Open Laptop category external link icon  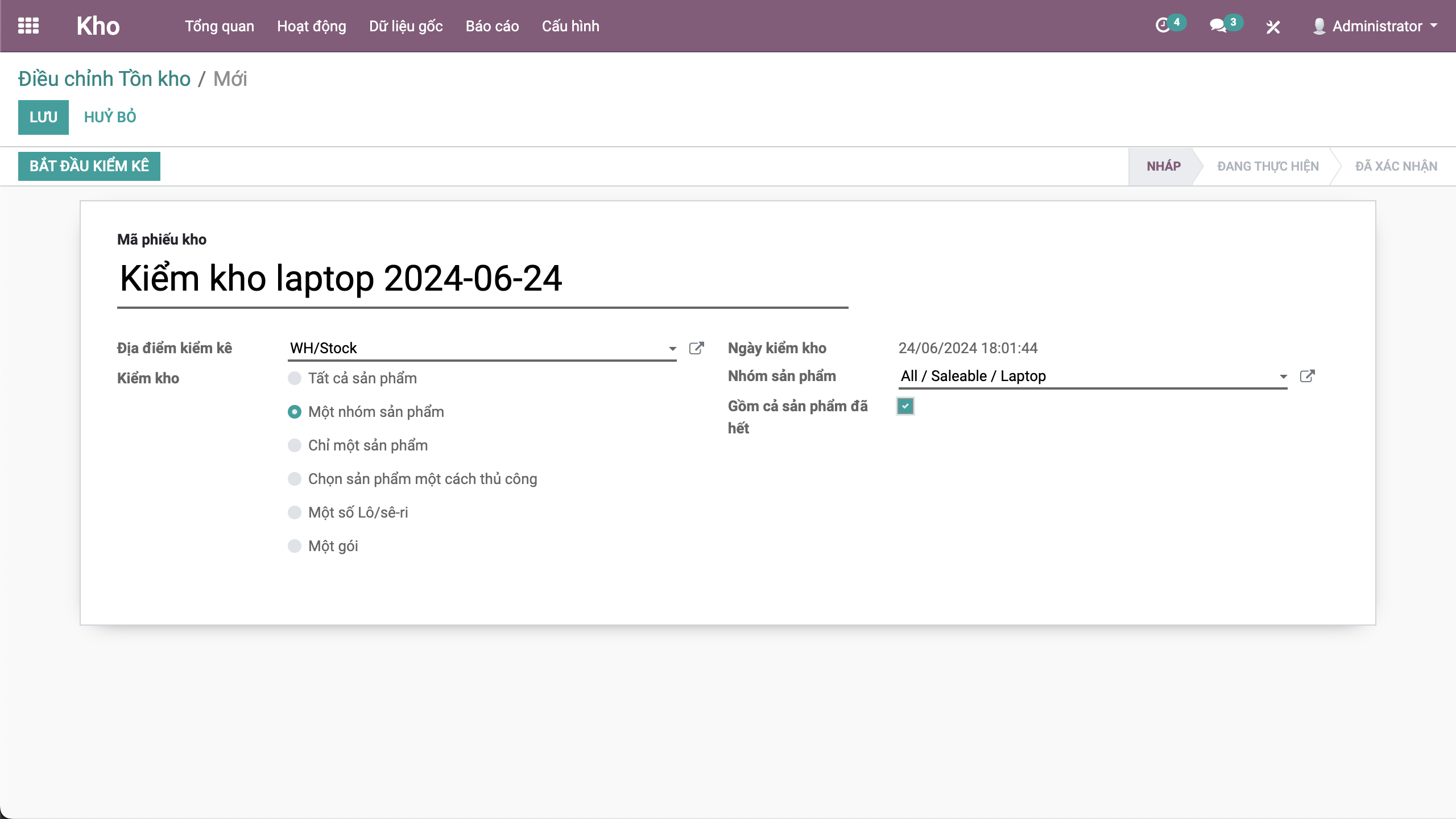pyautogui.click(x=1307, y=376)
